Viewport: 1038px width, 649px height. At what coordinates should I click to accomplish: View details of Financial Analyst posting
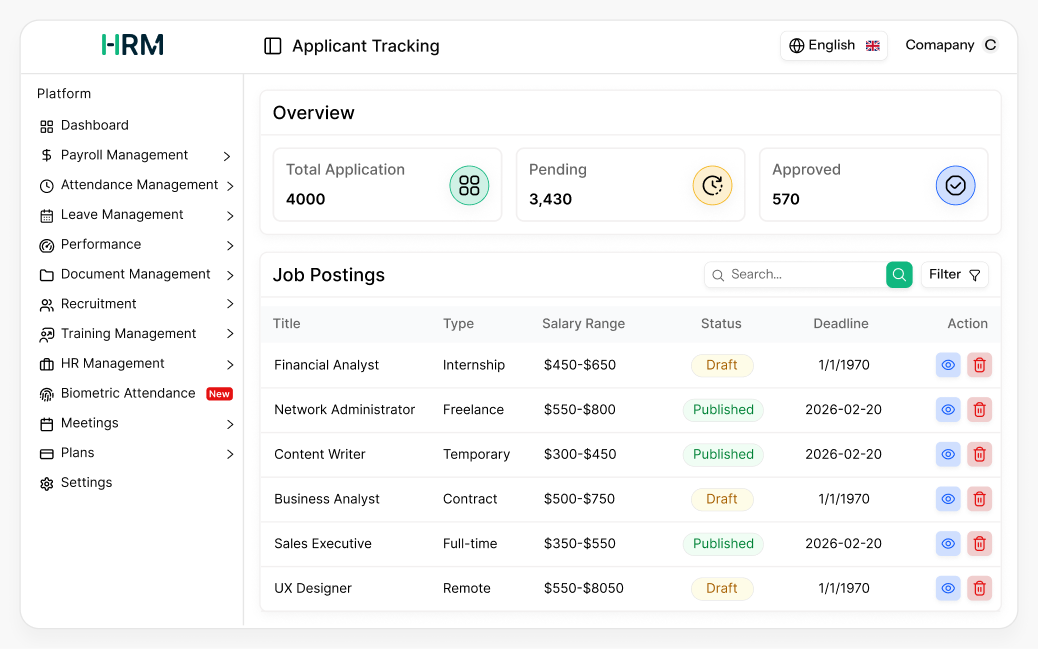click(x=947, y=365)
